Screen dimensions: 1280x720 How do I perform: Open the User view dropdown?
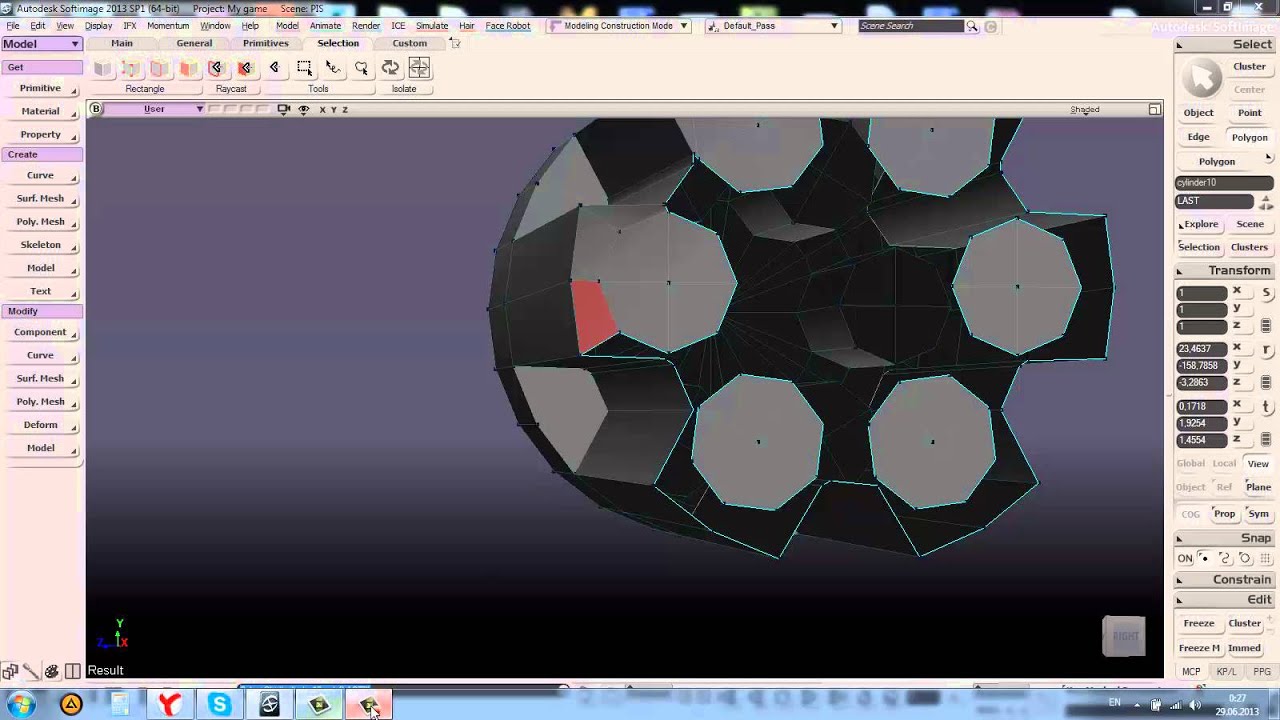click(154, 109)
